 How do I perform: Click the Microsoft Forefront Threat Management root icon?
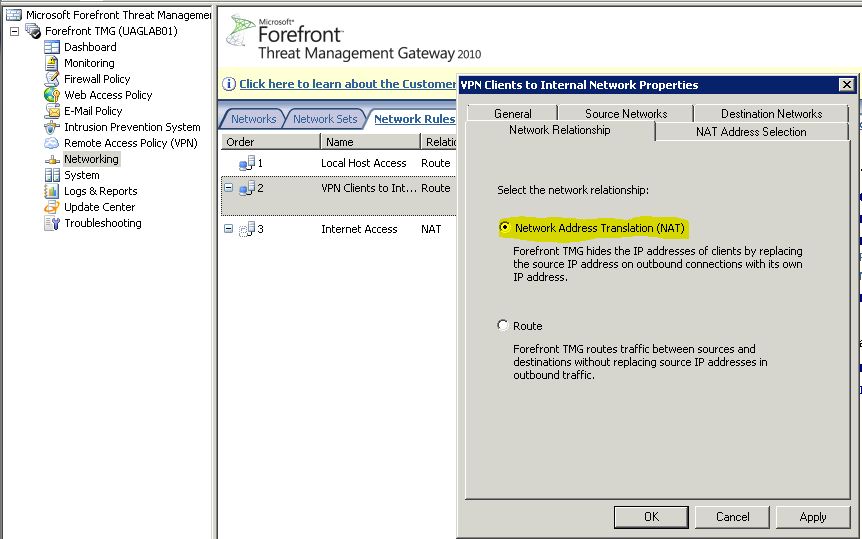(x=14, y=15)
